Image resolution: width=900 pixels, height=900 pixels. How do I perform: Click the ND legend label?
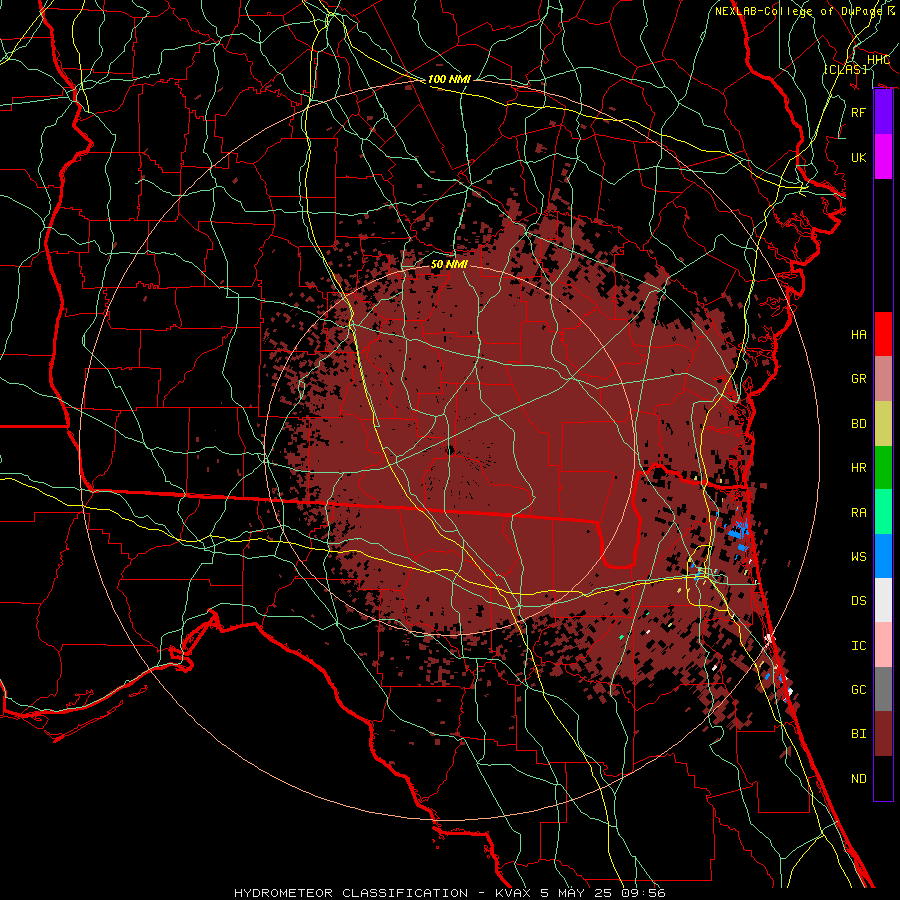coord(858,779)
